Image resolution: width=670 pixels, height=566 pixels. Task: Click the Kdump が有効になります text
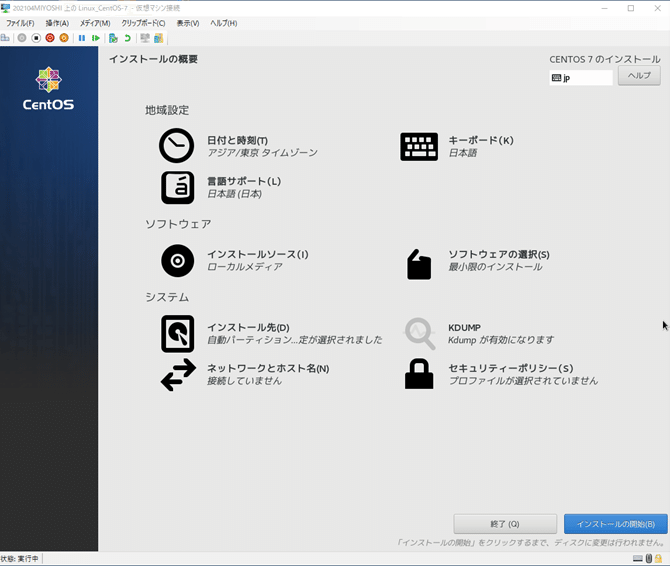point(501,340)
